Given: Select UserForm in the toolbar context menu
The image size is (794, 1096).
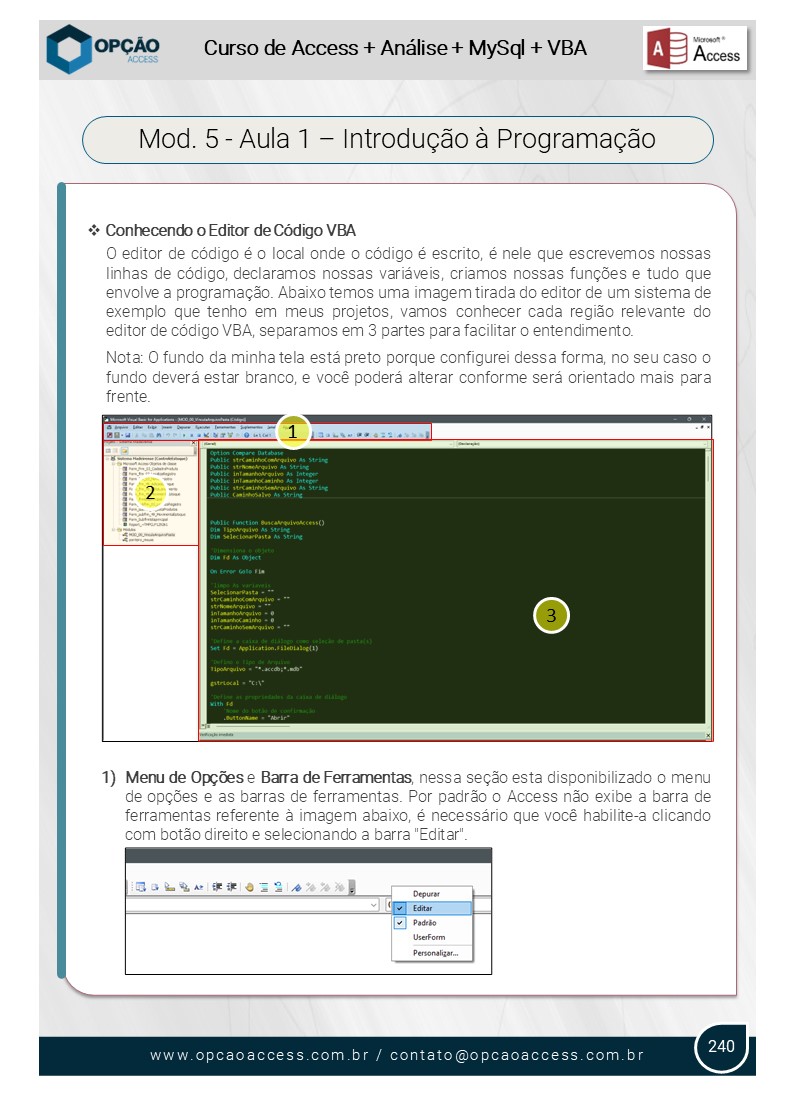Looking at the screenshot, I should tap(428, 937).
